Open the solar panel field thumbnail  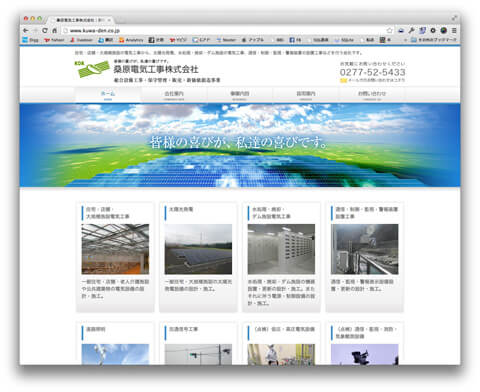(x=198, y=249)
